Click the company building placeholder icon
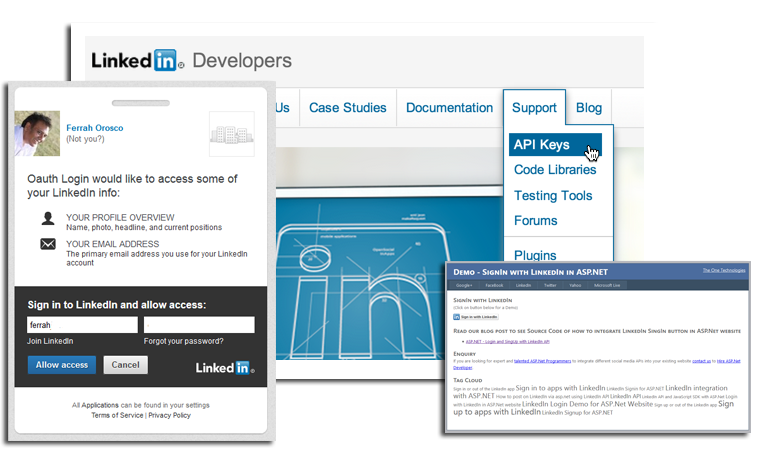The image size is (764, 463). [231, 134]
